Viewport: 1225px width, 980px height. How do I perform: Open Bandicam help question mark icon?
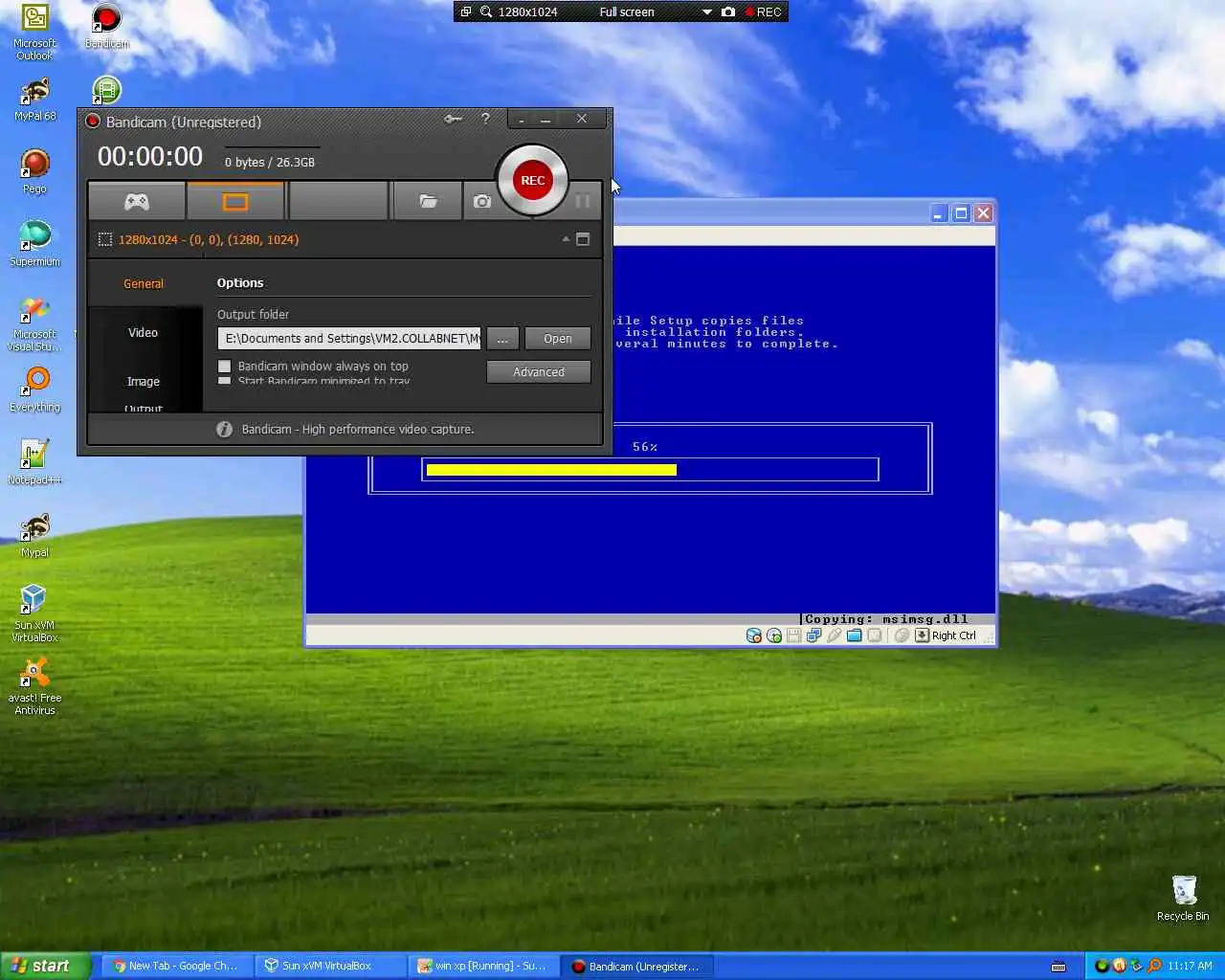coord(485,119)
